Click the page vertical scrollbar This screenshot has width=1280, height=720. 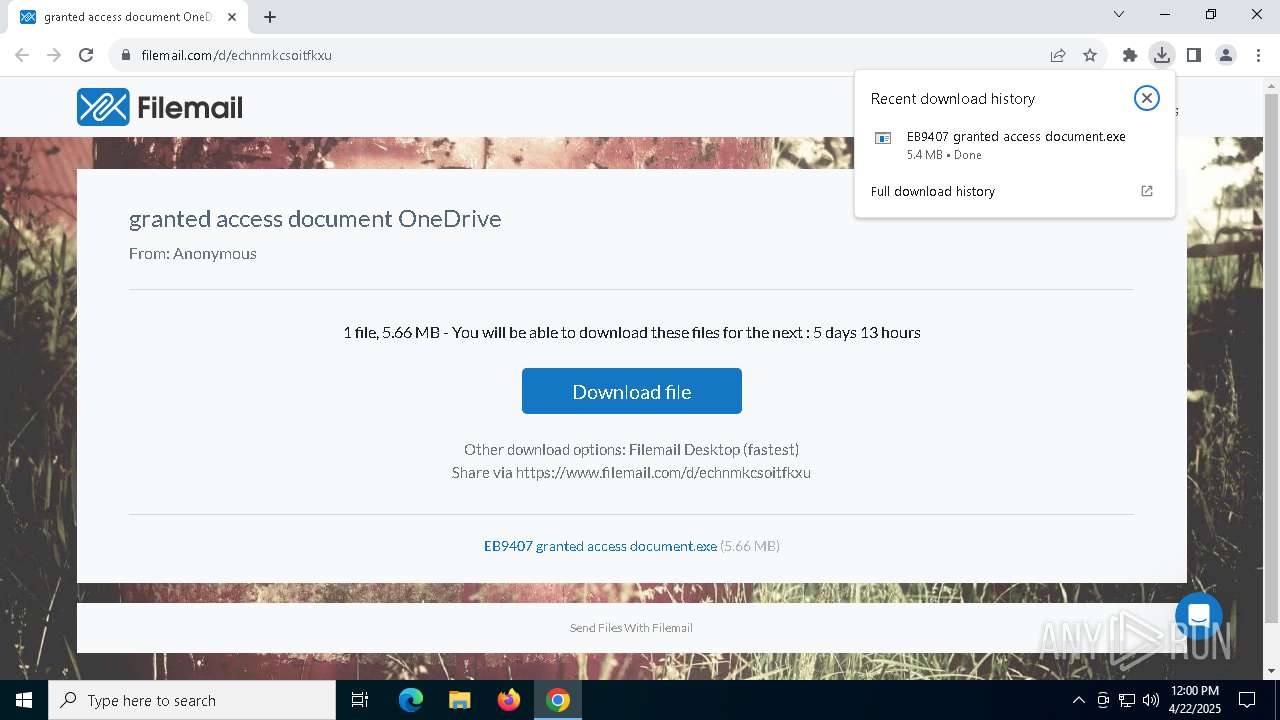1271,356
